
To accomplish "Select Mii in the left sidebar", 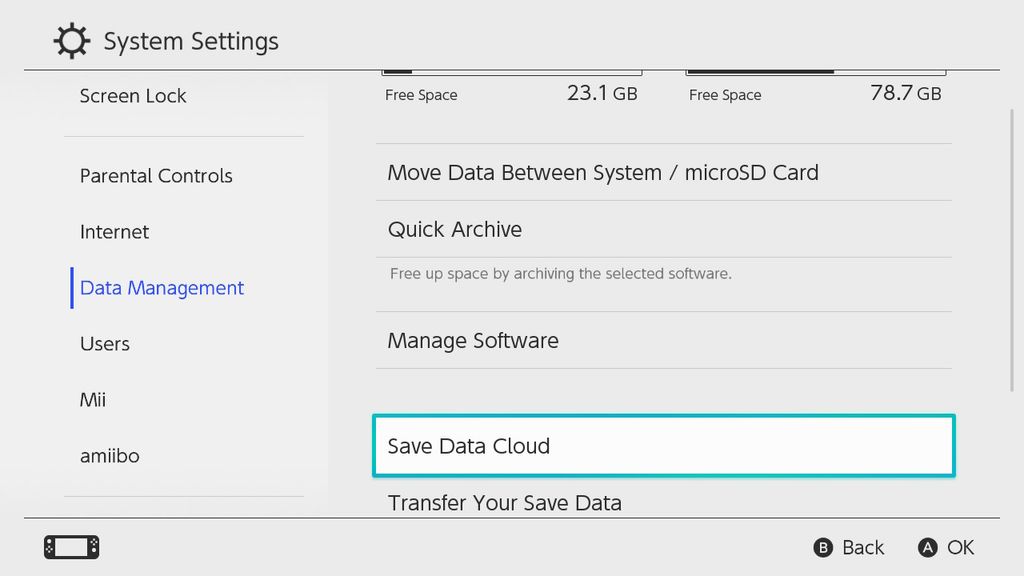I will 91,400.
